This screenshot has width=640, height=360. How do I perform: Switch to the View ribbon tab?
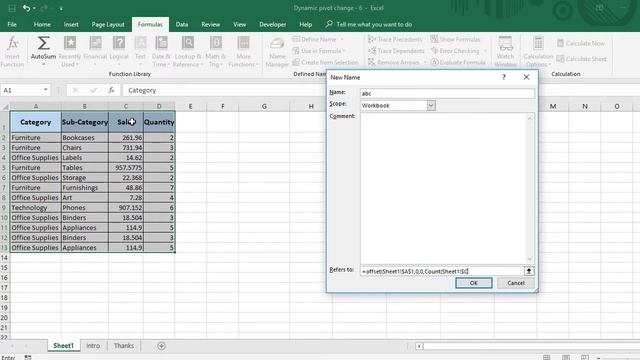coord(240,24)
